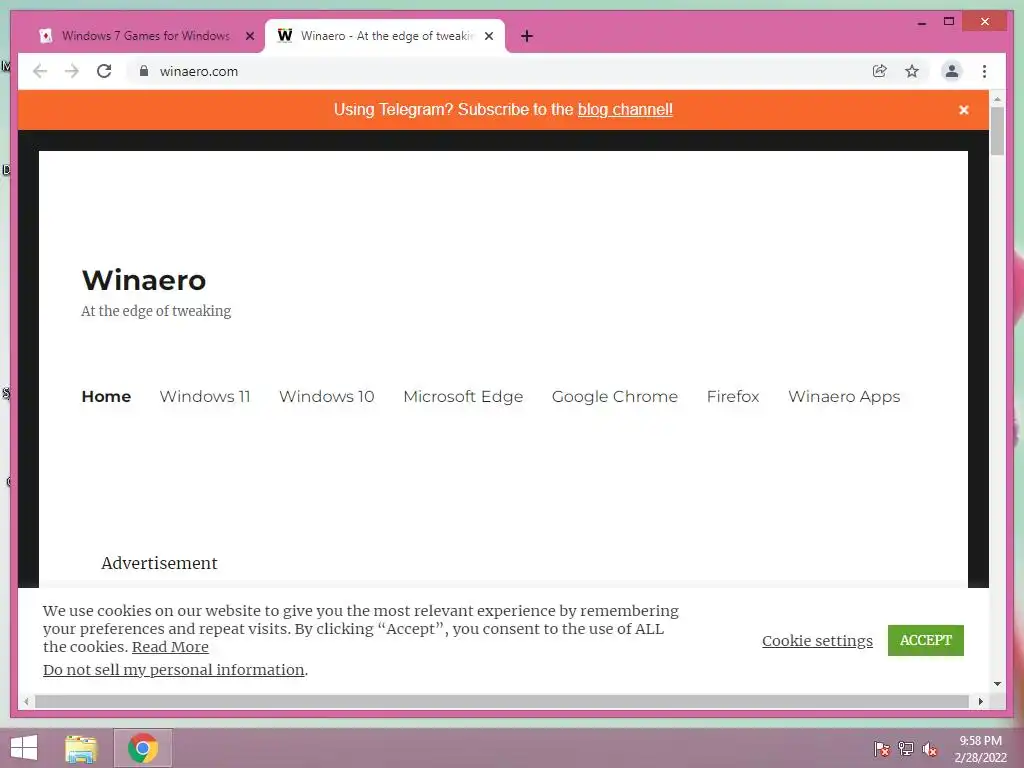The image size is (1024, 768).
Task: Open a new tab with plus button
Action: (x=527, y=36)
